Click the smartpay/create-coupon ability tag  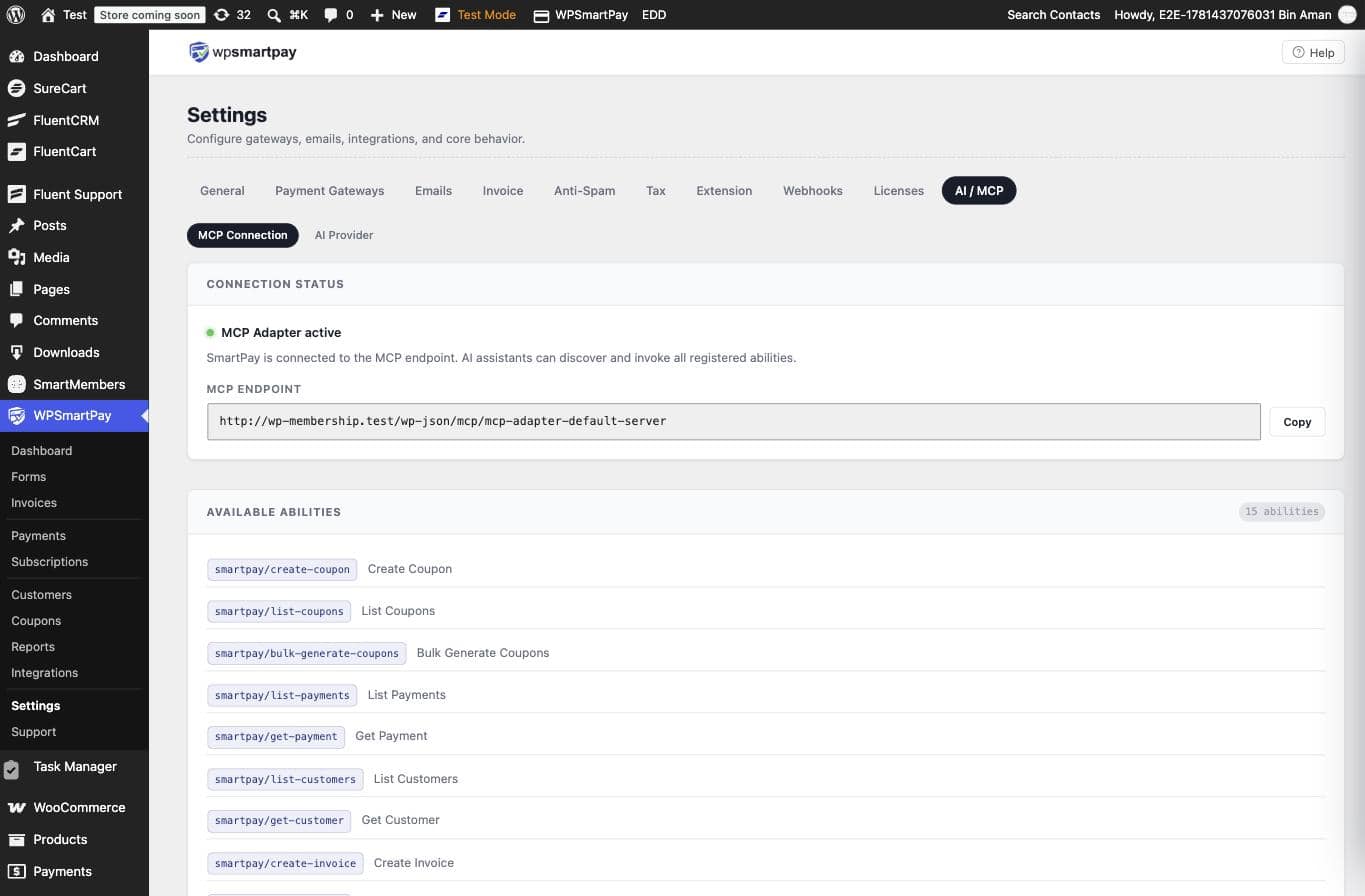[x=282, y=569]
